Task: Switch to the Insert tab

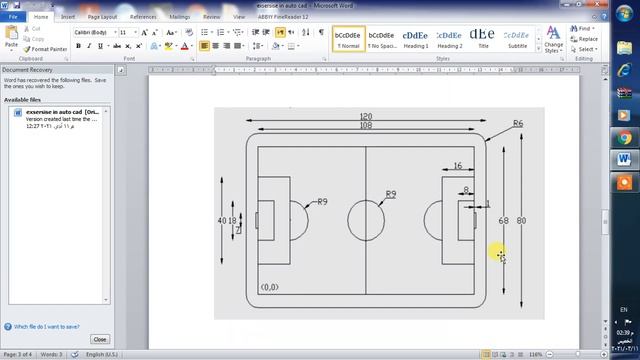Action: [x=68, y=17]
